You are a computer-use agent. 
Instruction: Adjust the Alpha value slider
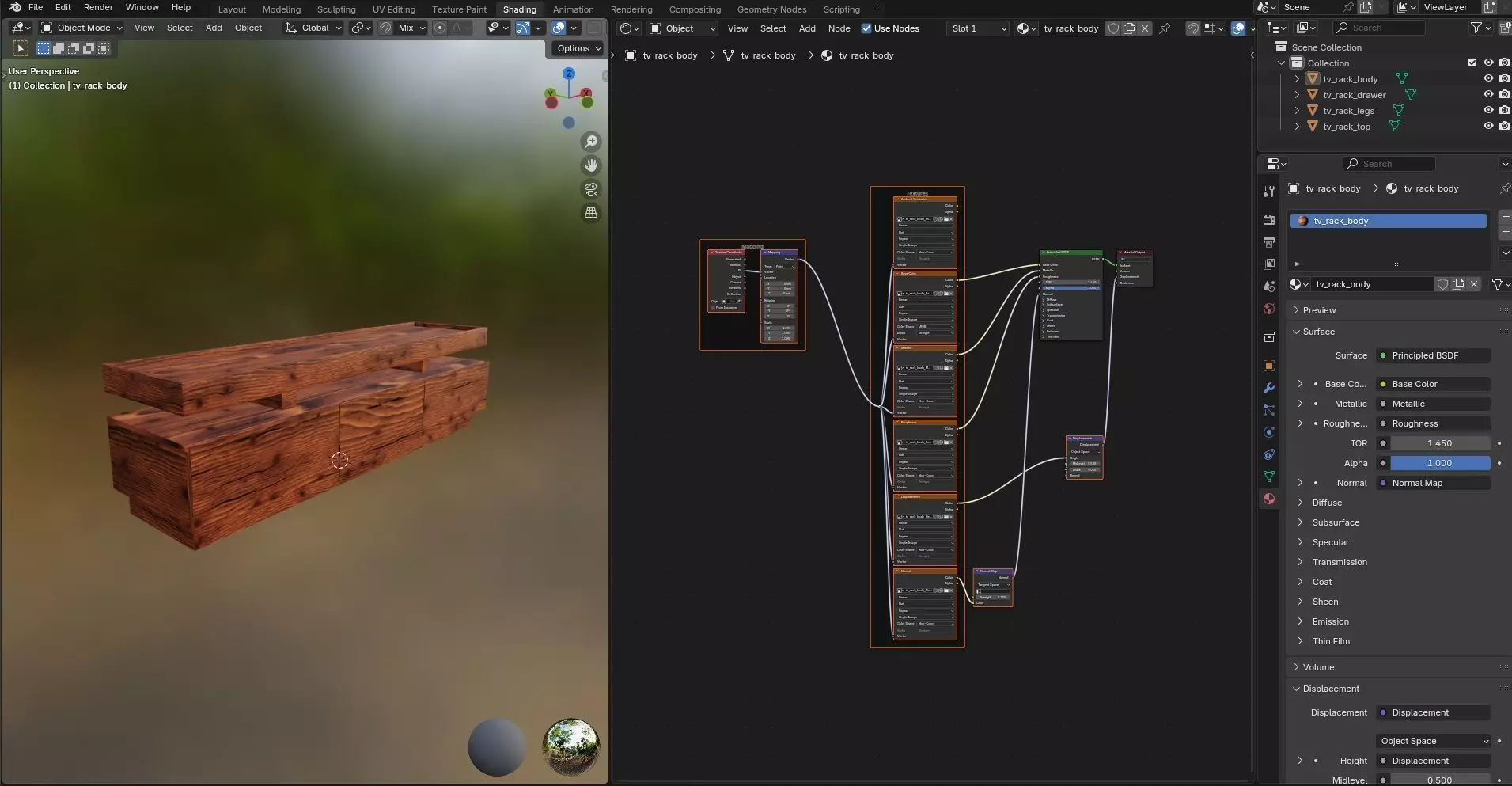click(1439, 463)
